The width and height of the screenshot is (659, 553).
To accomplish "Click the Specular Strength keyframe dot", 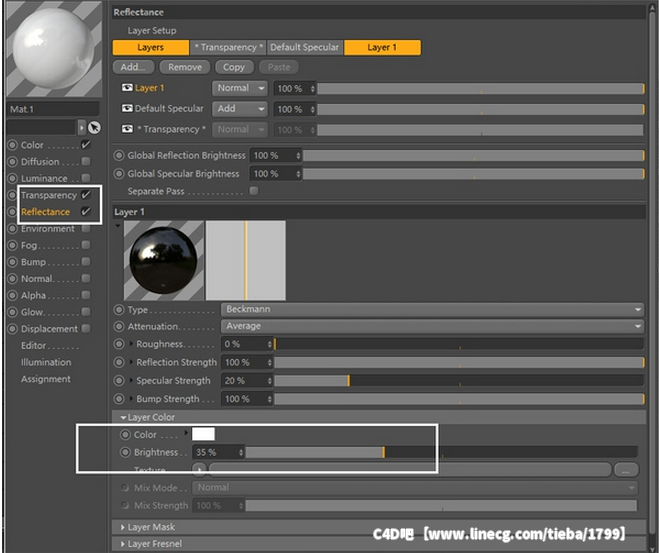I will click(x=119, y=380).
